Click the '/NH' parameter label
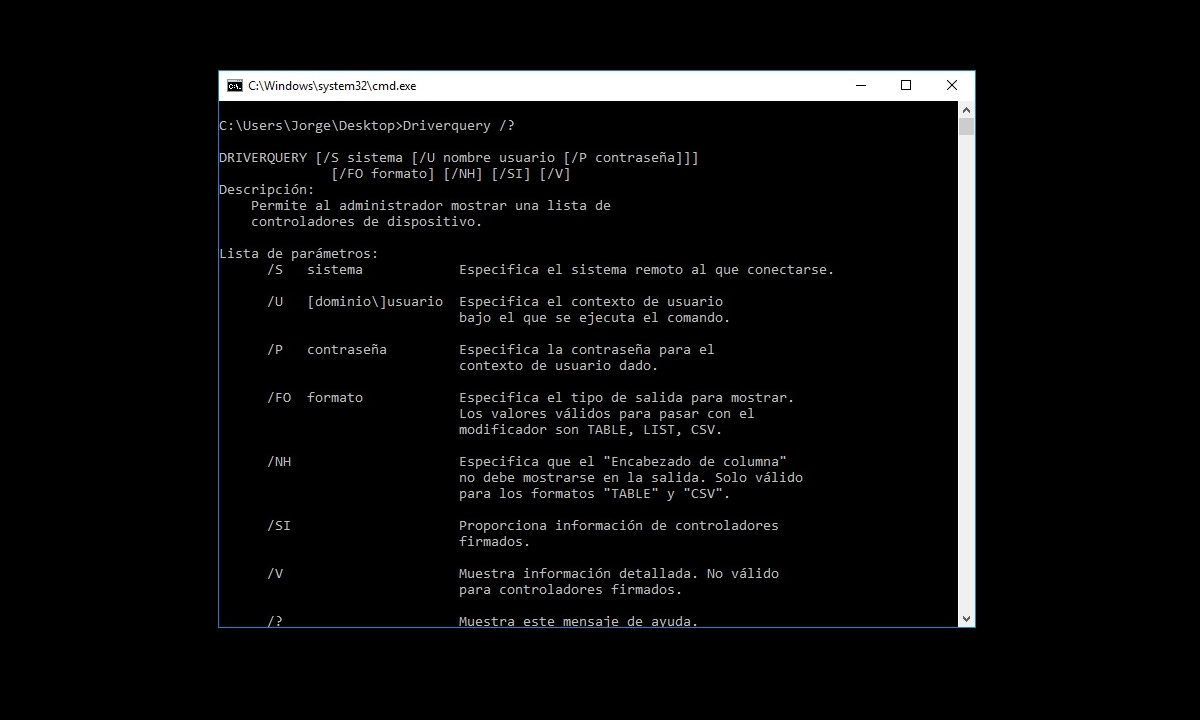The width and height of the screenshot is (1200, 720). [279, 462]
